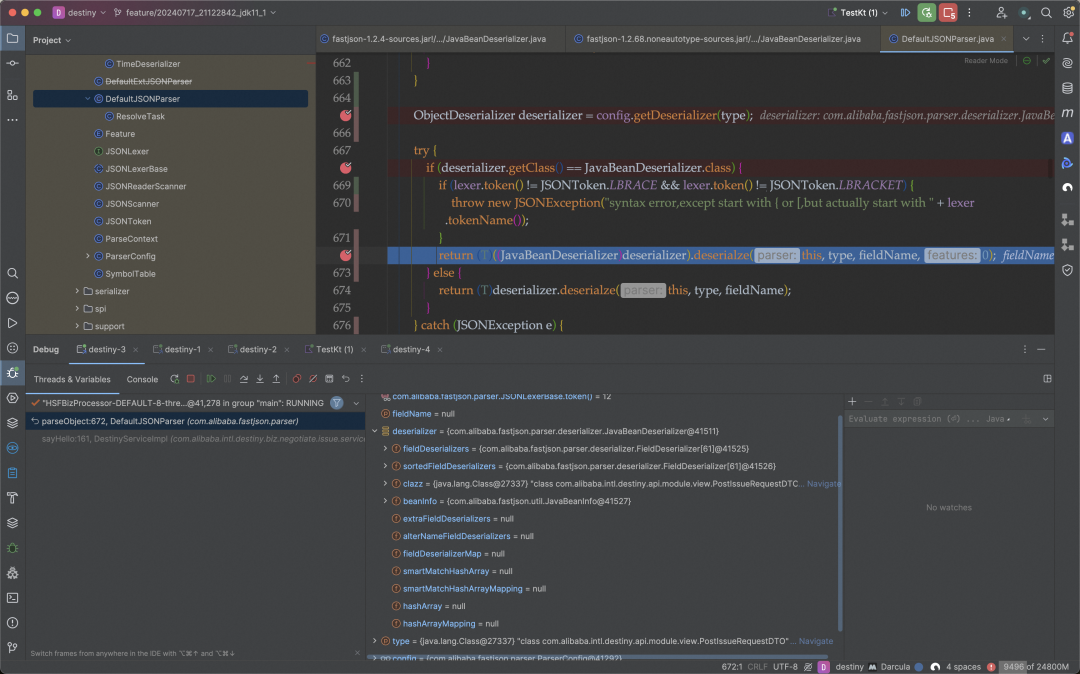Collapse the DefaultJSONParser tree node
The width and height of the screenshot is (1080, 674).
[87, 98]
